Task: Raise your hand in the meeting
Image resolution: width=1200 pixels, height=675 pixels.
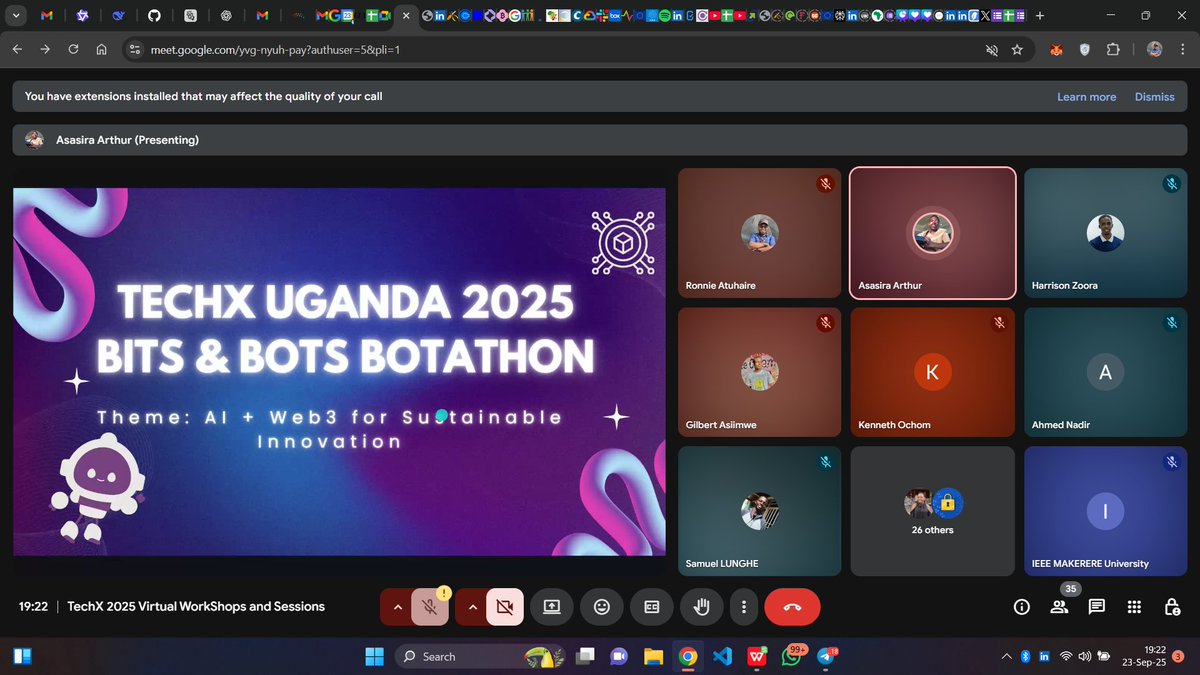Action: (x=701, y=606)
